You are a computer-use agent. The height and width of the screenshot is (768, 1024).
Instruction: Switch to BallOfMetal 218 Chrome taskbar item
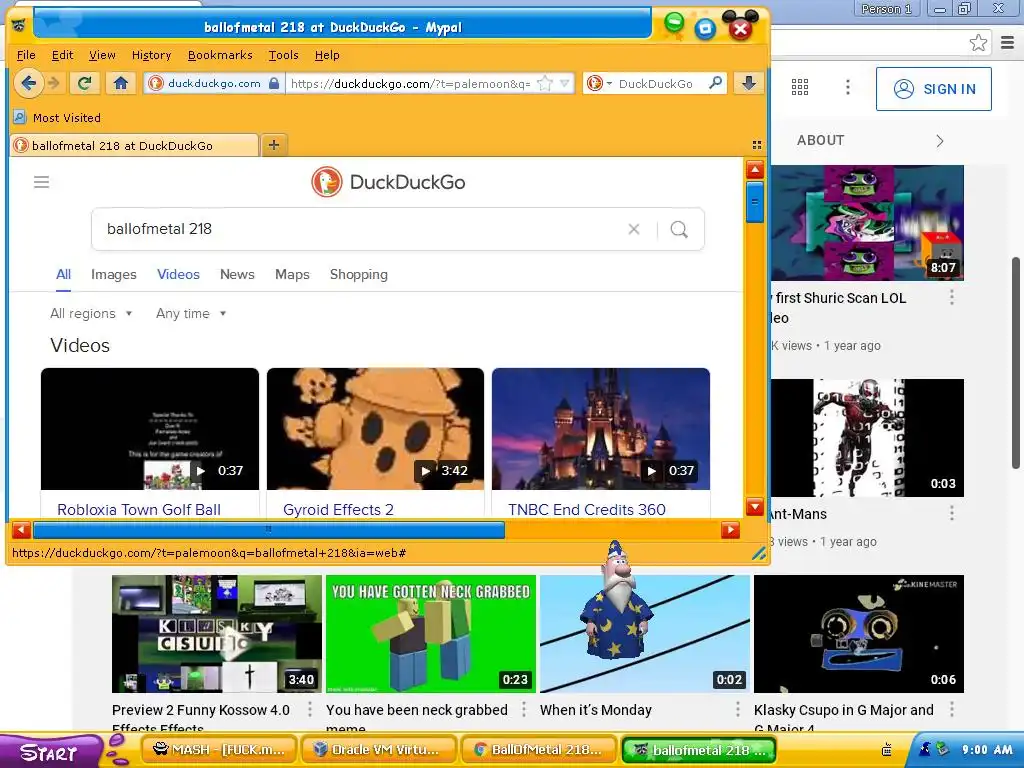click(539, 750)
